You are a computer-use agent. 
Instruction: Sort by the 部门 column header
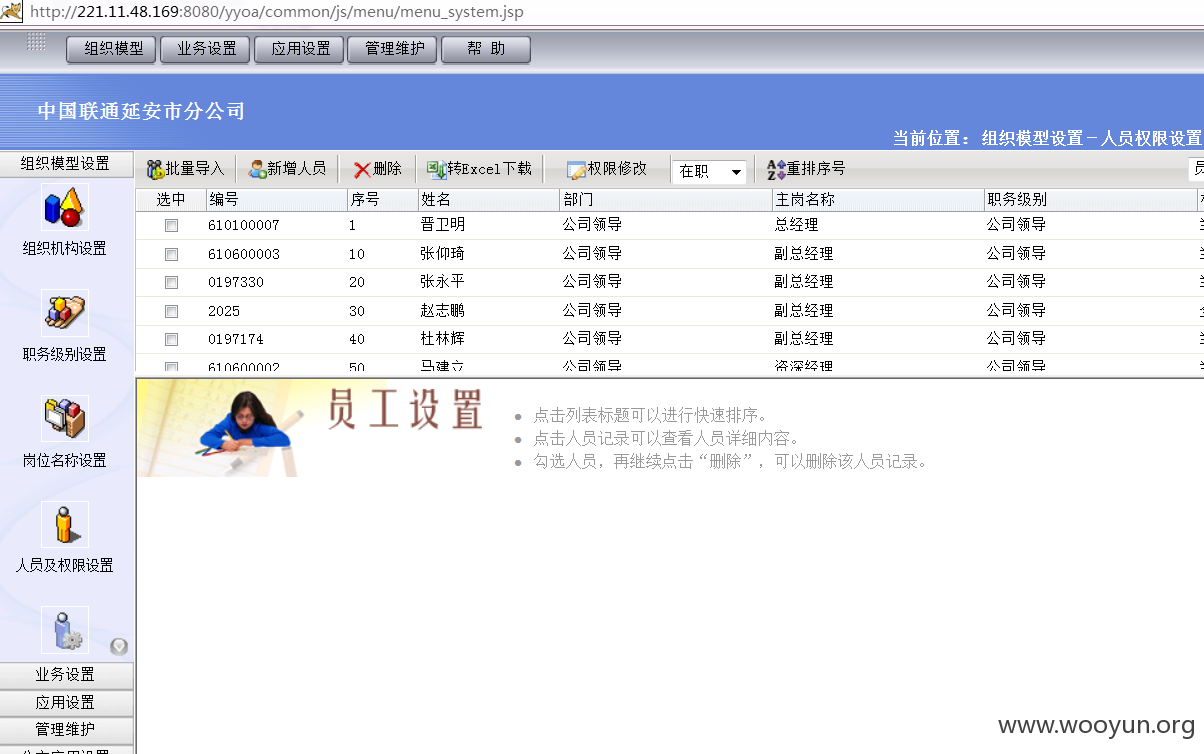coord(666,200)
